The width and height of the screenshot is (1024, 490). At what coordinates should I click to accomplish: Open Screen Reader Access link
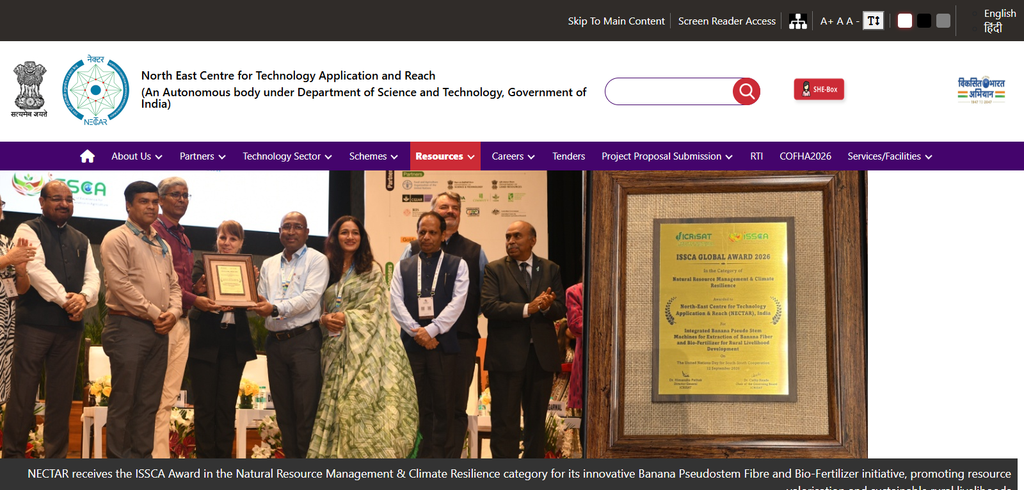click(727, 21)
